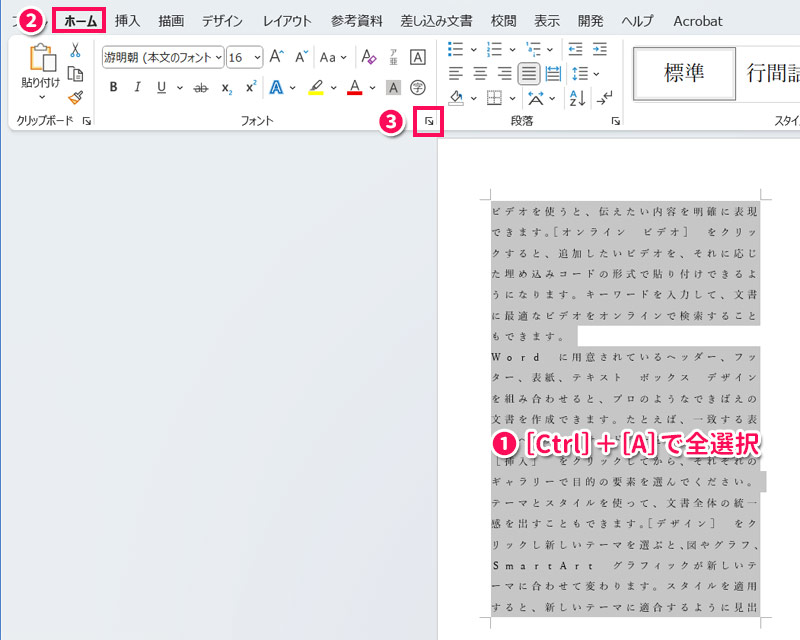Toggle Strikethrough formatting
800x640 pixels.
point(201,88)
